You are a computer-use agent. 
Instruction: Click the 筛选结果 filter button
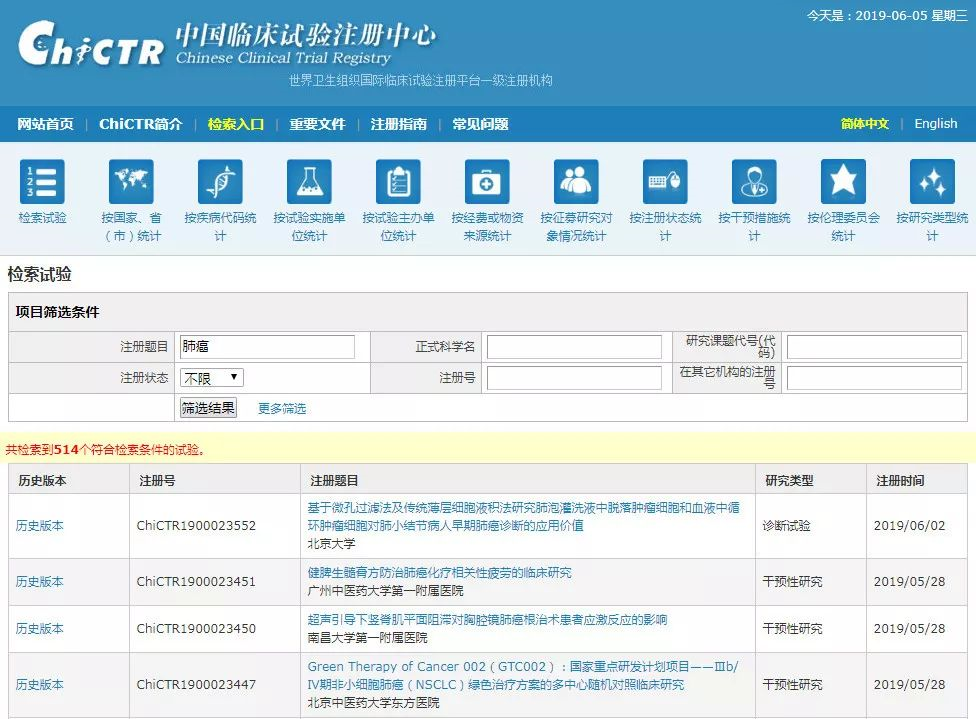207,407
